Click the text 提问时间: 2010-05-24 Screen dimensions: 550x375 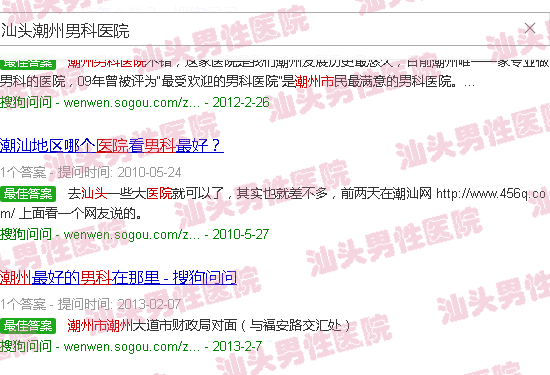coord(119,172)
